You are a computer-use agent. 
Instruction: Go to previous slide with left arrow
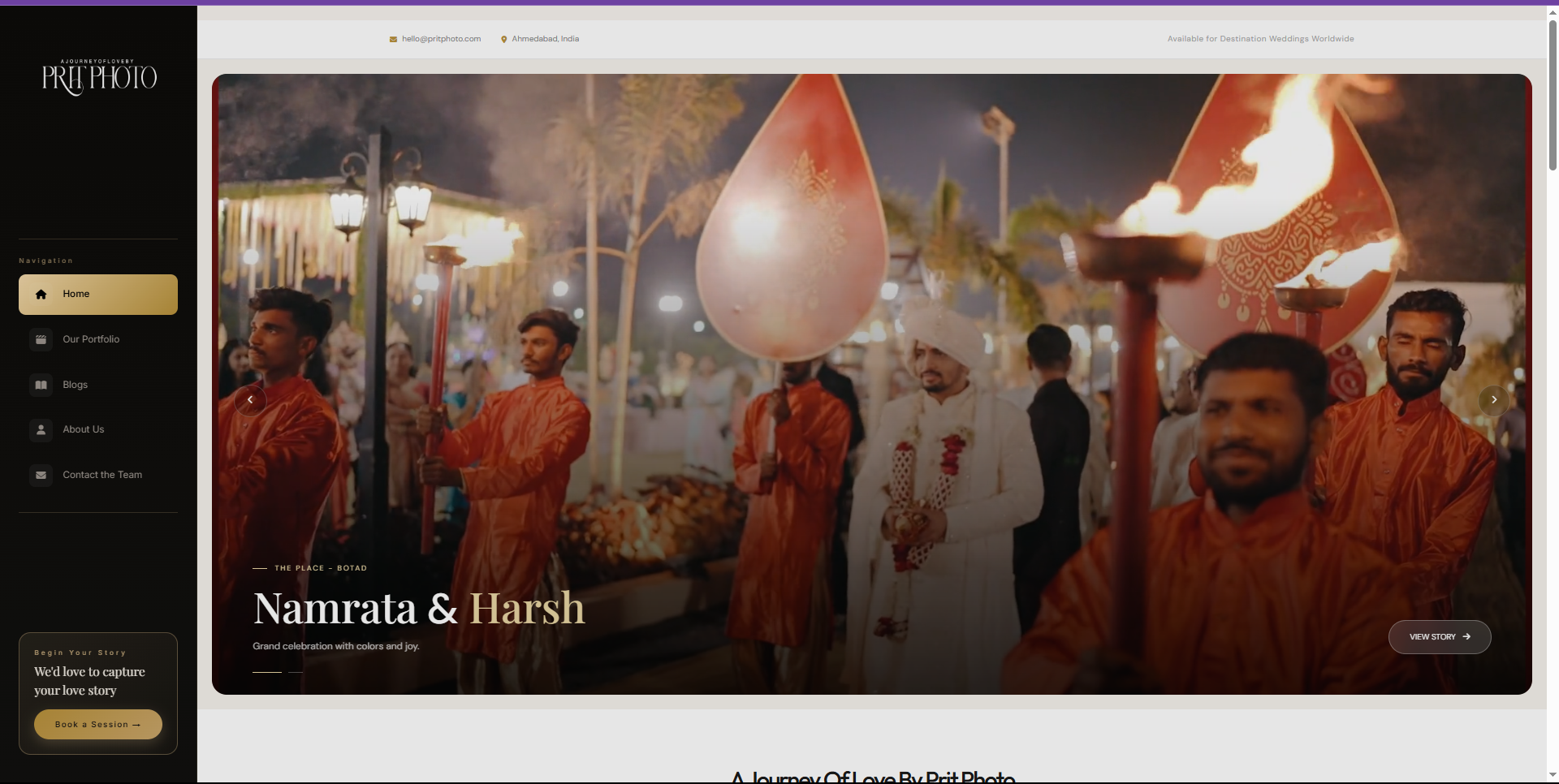tap(250, 400)
